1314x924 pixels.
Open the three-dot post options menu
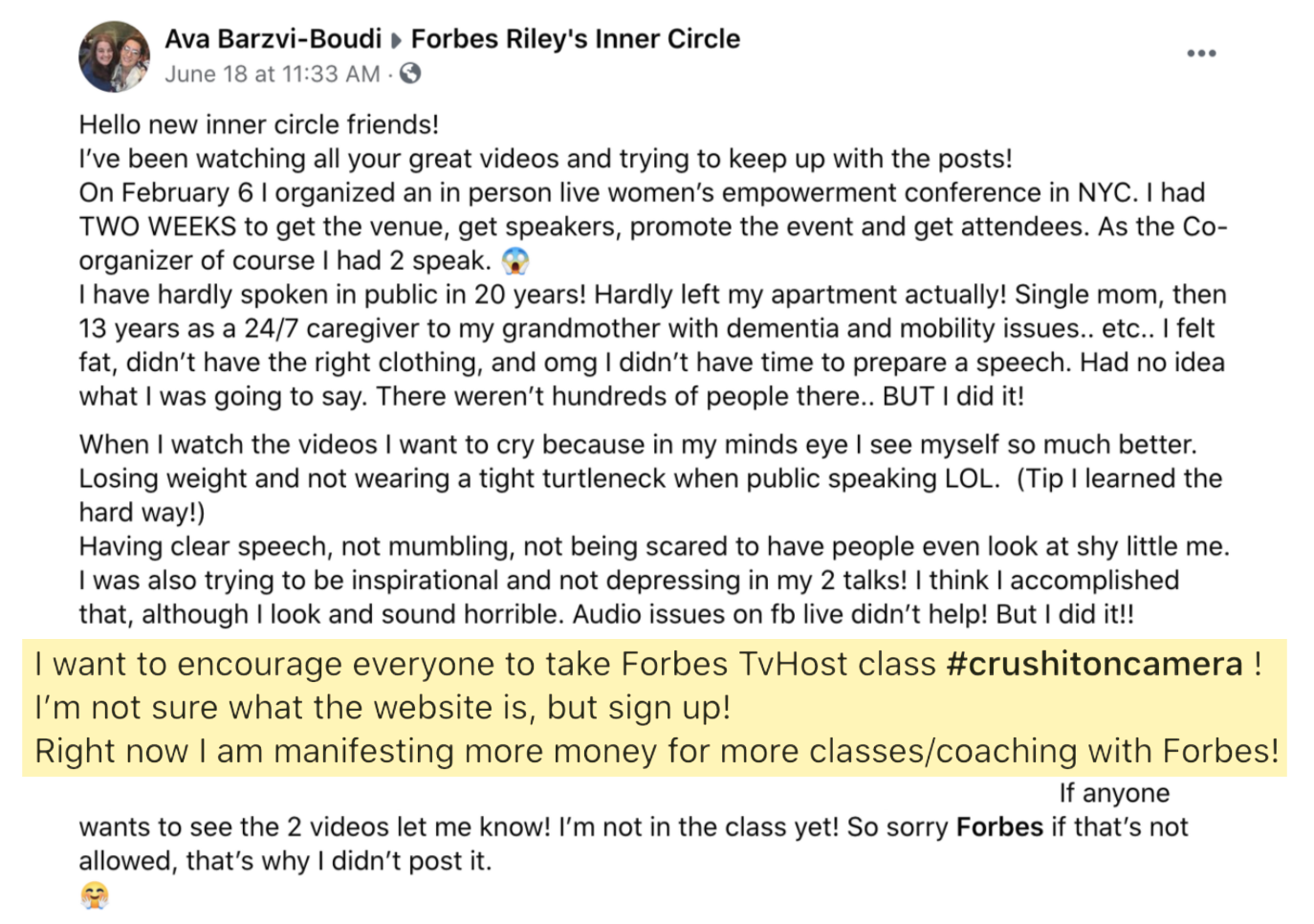[x=1201, y=53]
